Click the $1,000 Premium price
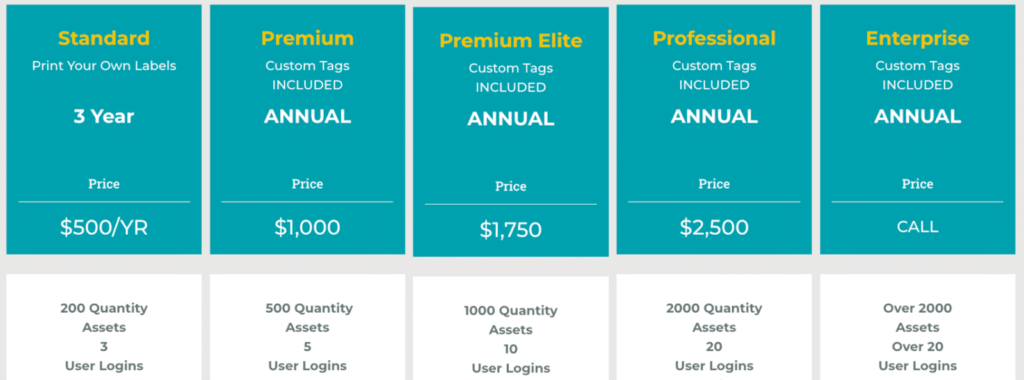 pyautogui.click(x=308, y=227)
